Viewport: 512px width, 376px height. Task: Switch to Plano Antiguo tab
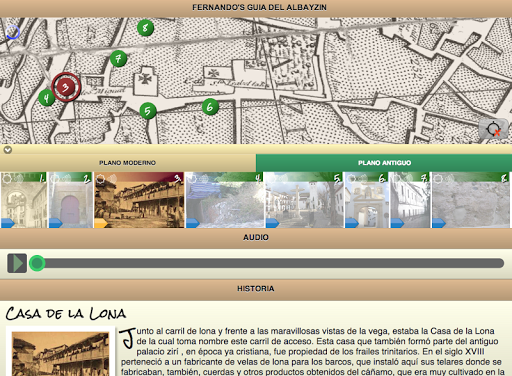(x=384, y=163)
